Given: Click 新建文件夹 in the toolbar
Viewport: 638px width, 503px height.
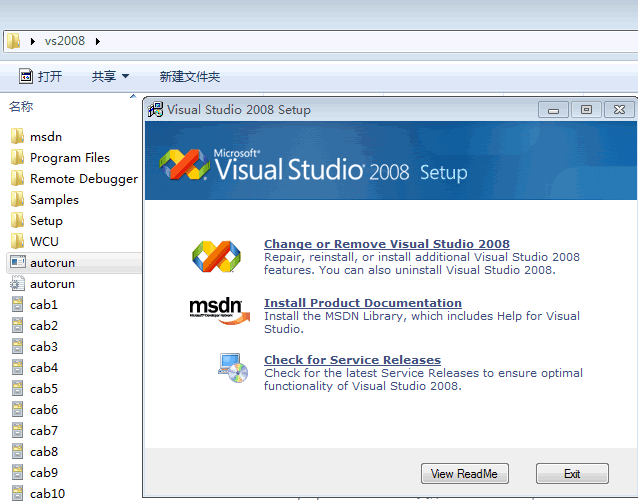Looking at the screenshot, I should pyautogui.click(x=190, y=76).
